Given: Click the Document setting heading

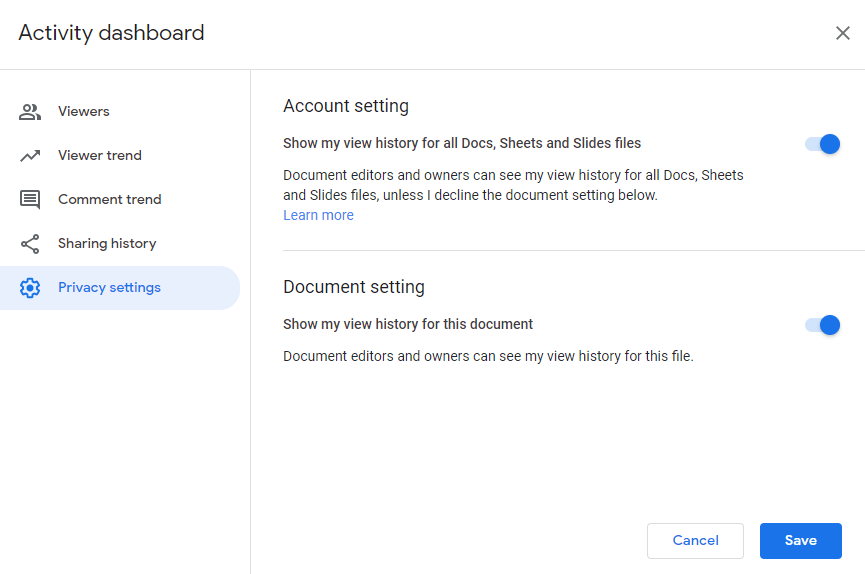Looking at the screenshot, I should [354, 287].
